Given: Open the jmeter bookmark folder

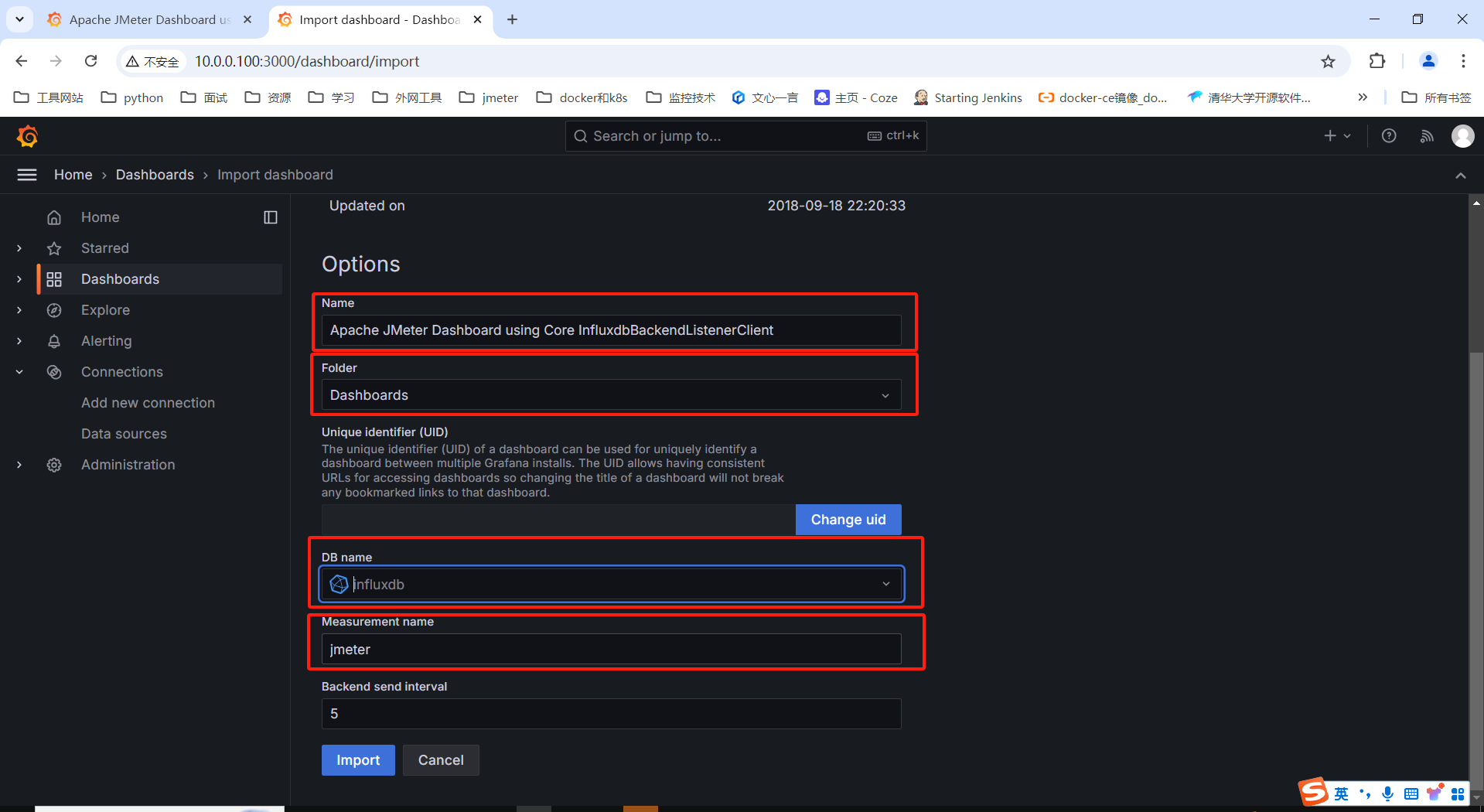Looking at the screenshot, I should (x=489, y=97).
